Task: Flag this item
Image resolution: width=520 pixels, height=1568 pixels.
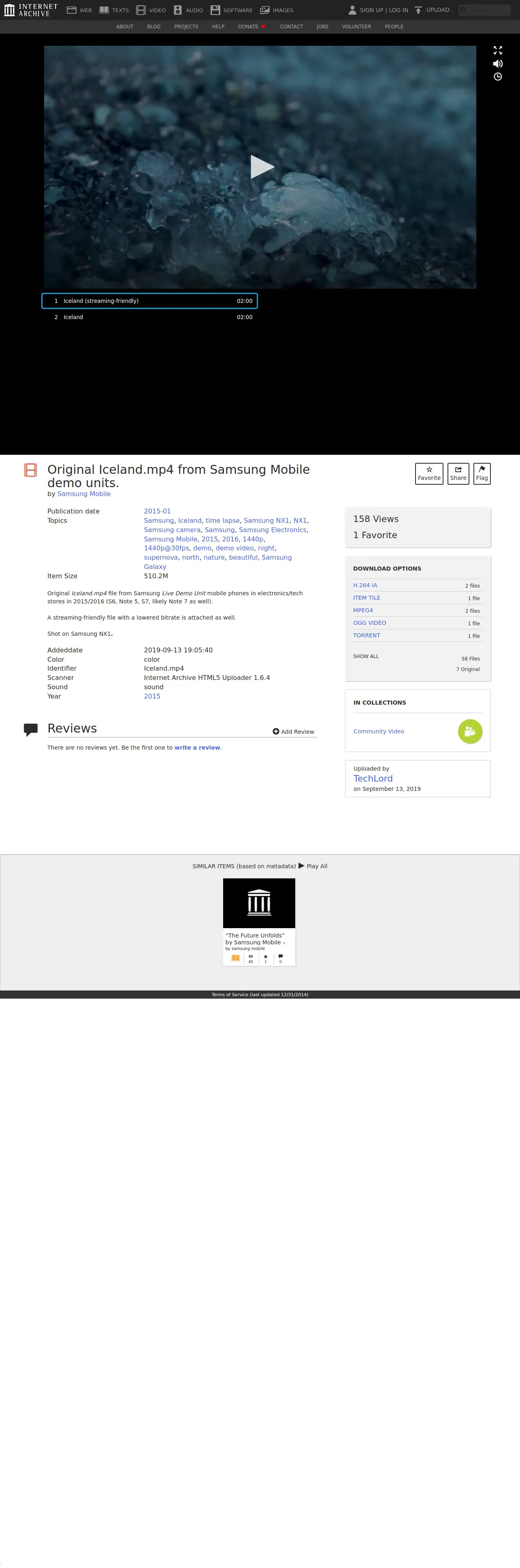Action: pyautogui.click(x=482, y=473)
